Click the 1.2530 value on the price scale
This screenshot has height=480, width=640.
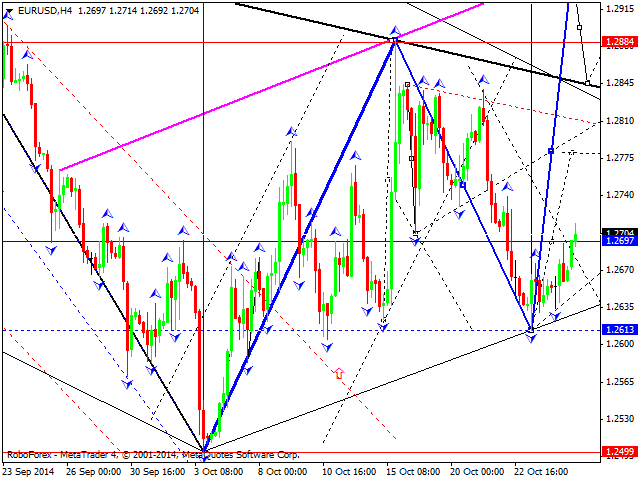click(620, 419)
